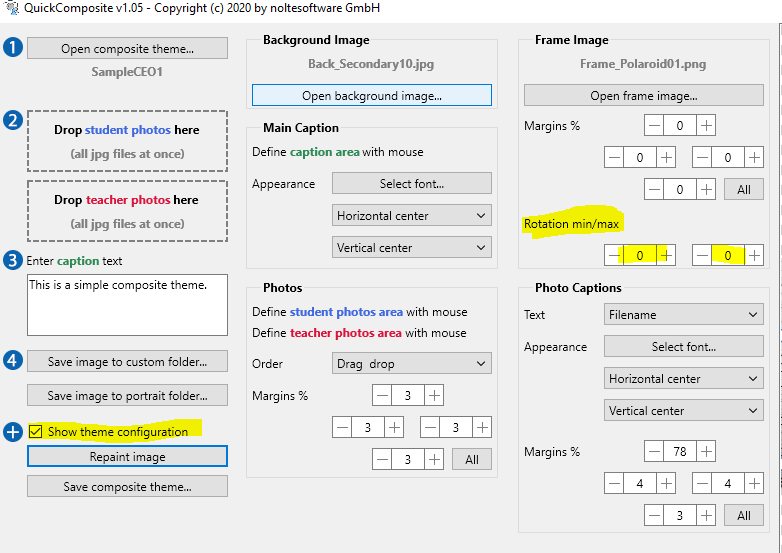This screenshot has height=553, width=782.
Task: Decrease Photo Captions left margin
Action: (x=614, y=483)
